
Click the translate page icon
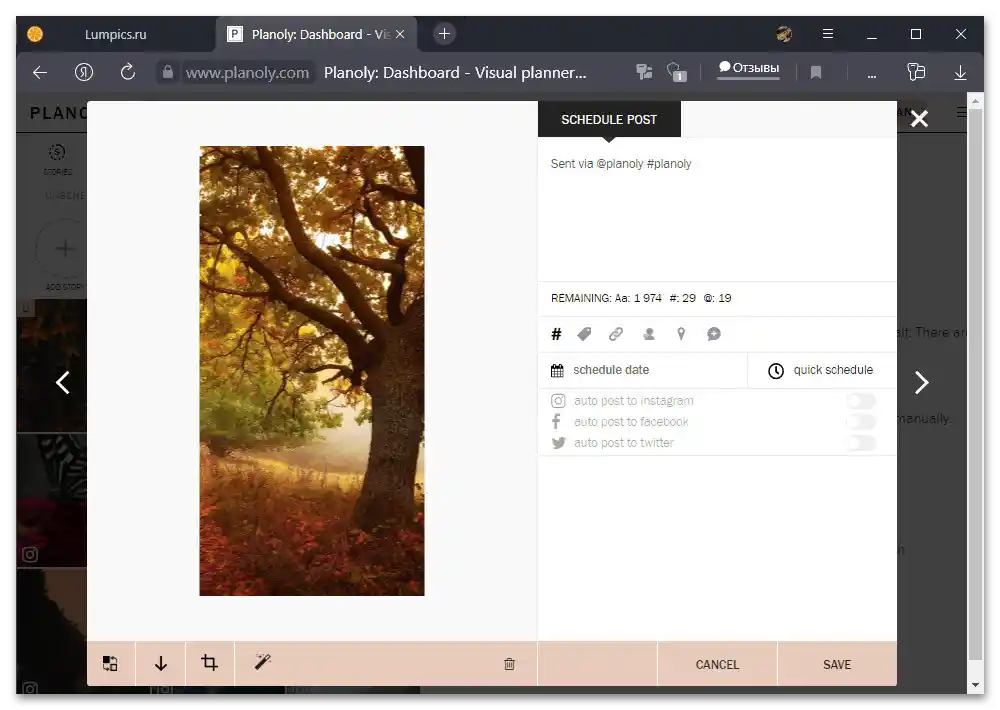pos(644,72)
